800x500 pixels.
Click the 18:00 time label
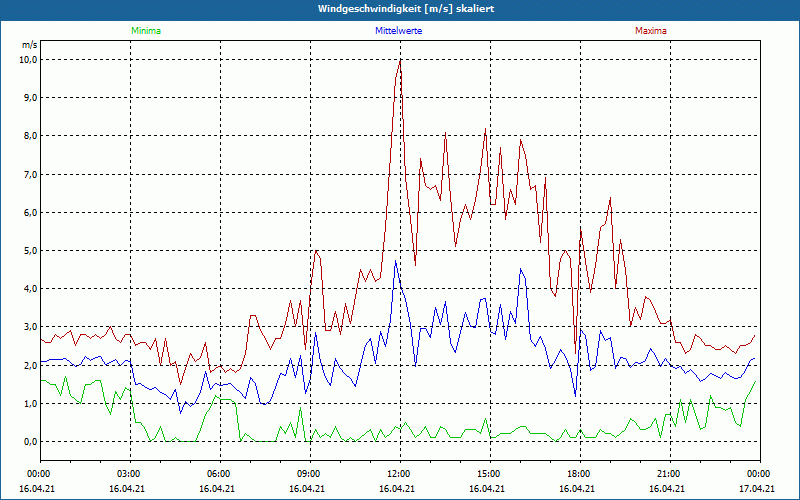point(580,474)
